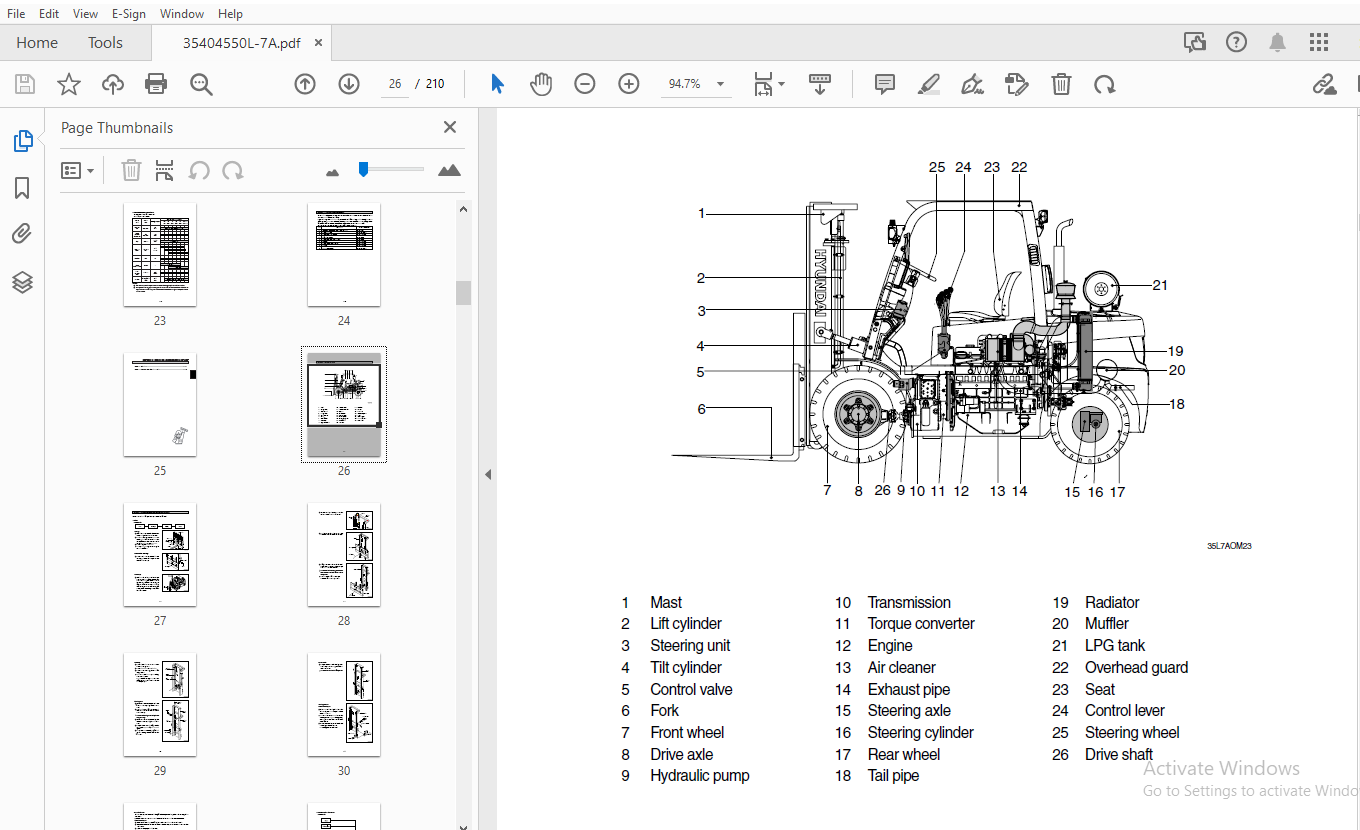The width and height of the screenshot is (1360, 830).
Task: Click the thumbnail size slider handle
Action: [364, 170]
